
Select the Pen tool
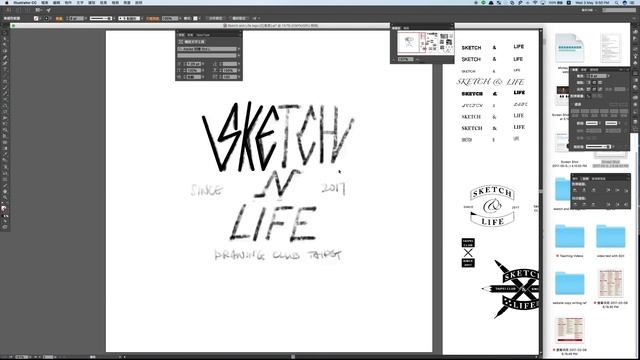click(x=5, y=57)
